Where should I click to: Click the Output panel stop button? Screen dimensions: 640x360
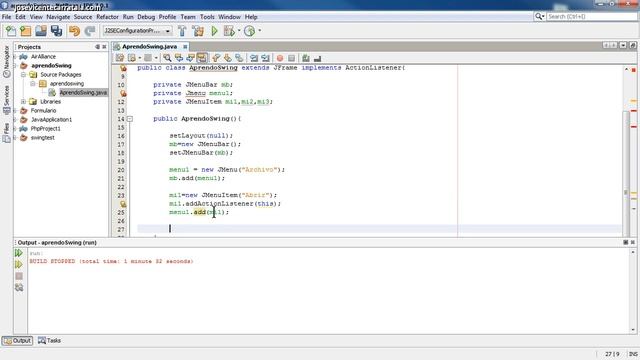[x=19, y=276]
